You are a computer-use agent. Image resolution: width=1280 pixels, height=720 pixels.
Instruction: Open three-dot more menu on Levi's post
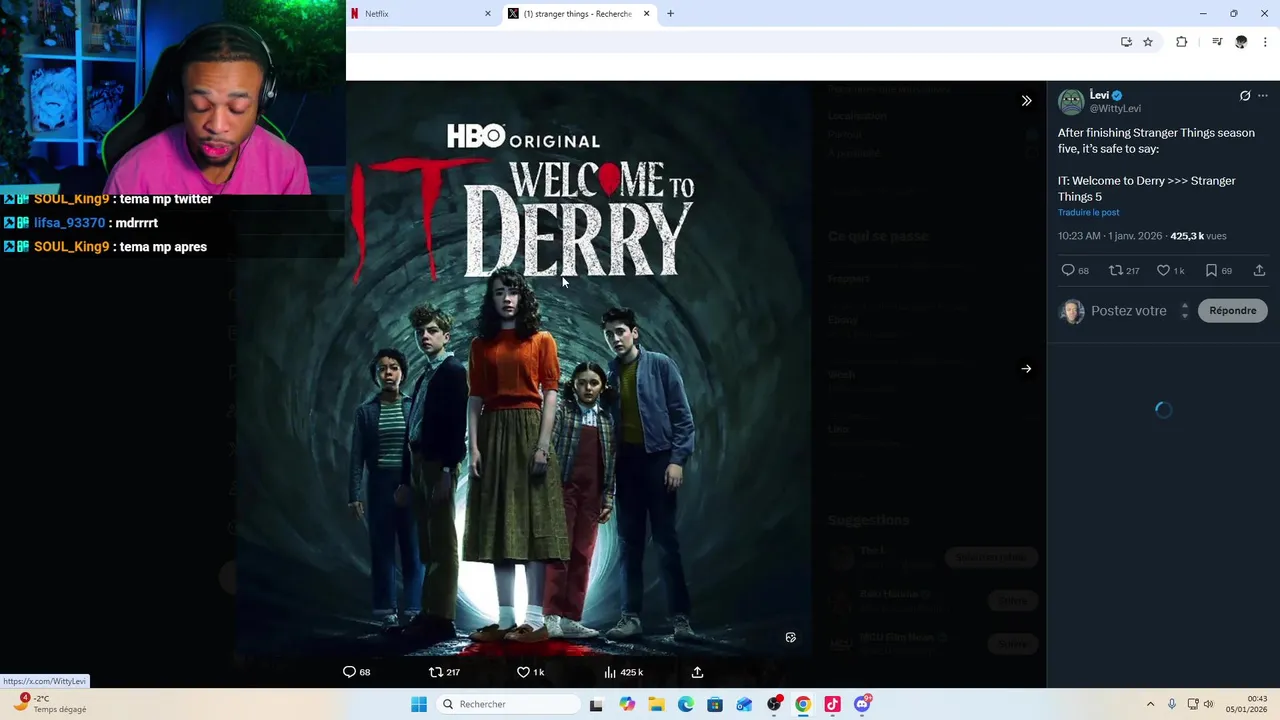[1263, 96]
